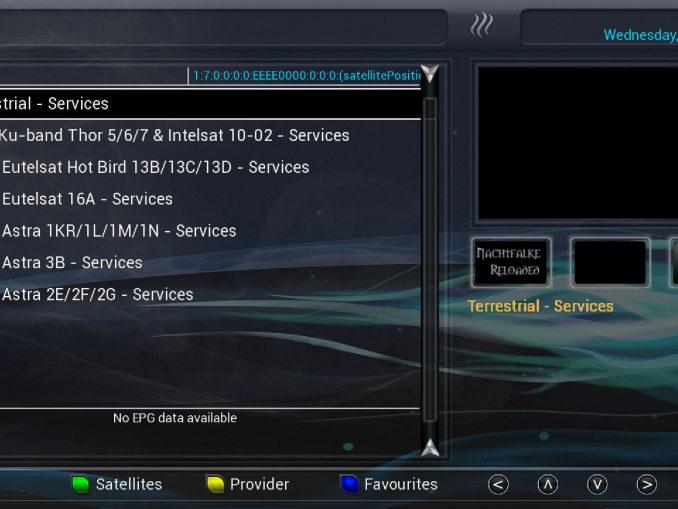Click the empty black thumbnail beside Nachtfalke
The image size is (678, 509).
click(610, 262)
